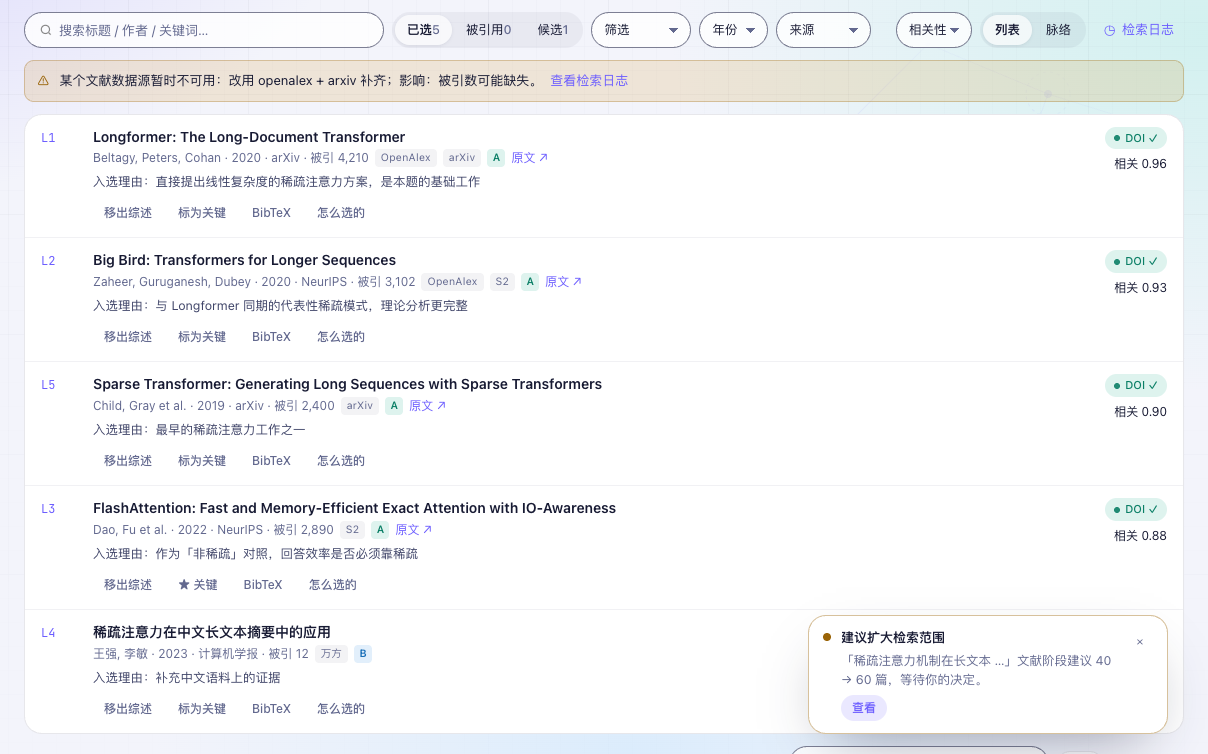Viewport: 1208px width, 754px height.
Task: Open the Big Bird paper title
Action: tap(244, 260)
